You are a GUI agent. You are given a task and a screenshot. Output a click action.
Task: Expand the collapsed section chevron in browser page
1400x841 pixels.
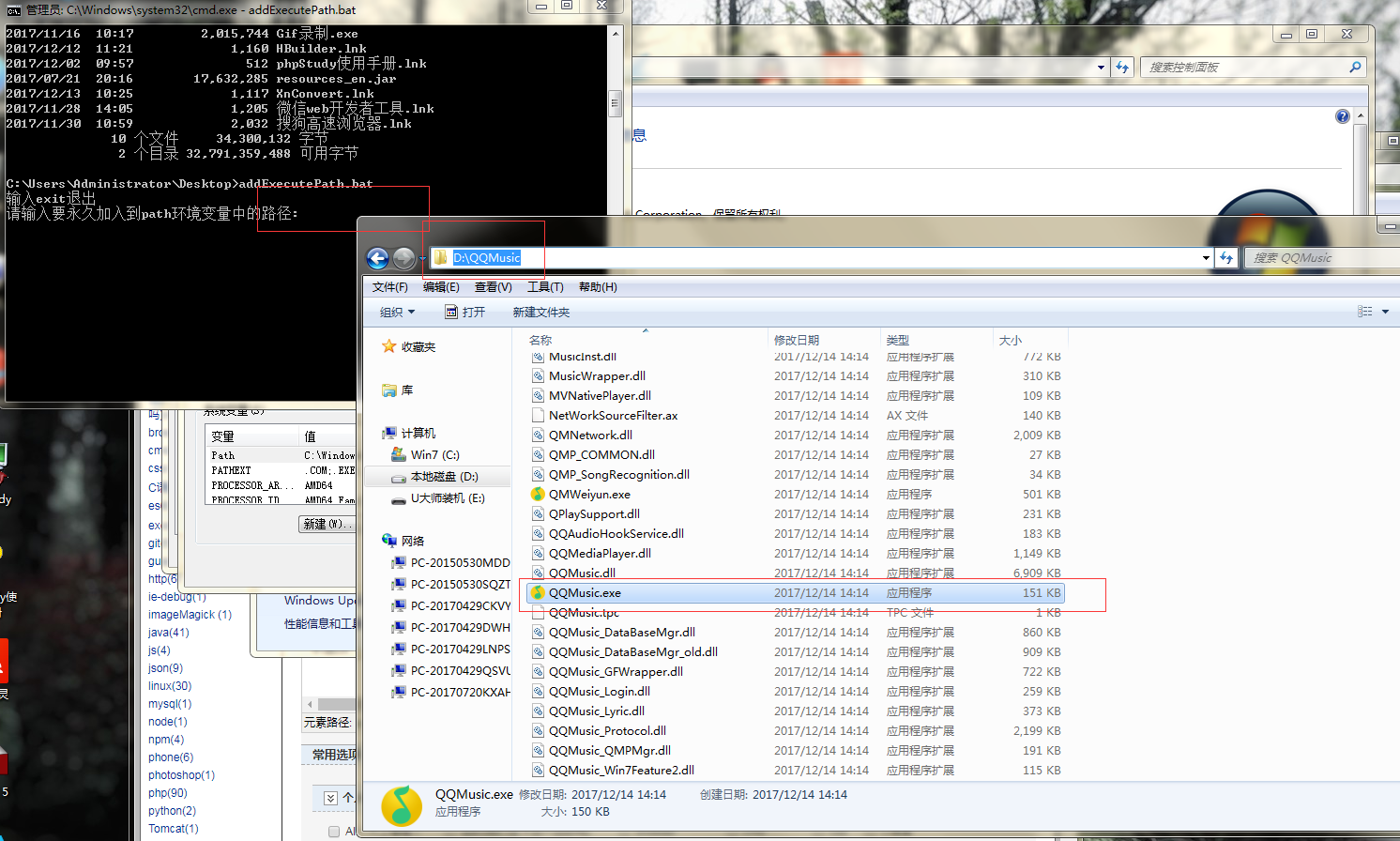click(x=330, y=798)
